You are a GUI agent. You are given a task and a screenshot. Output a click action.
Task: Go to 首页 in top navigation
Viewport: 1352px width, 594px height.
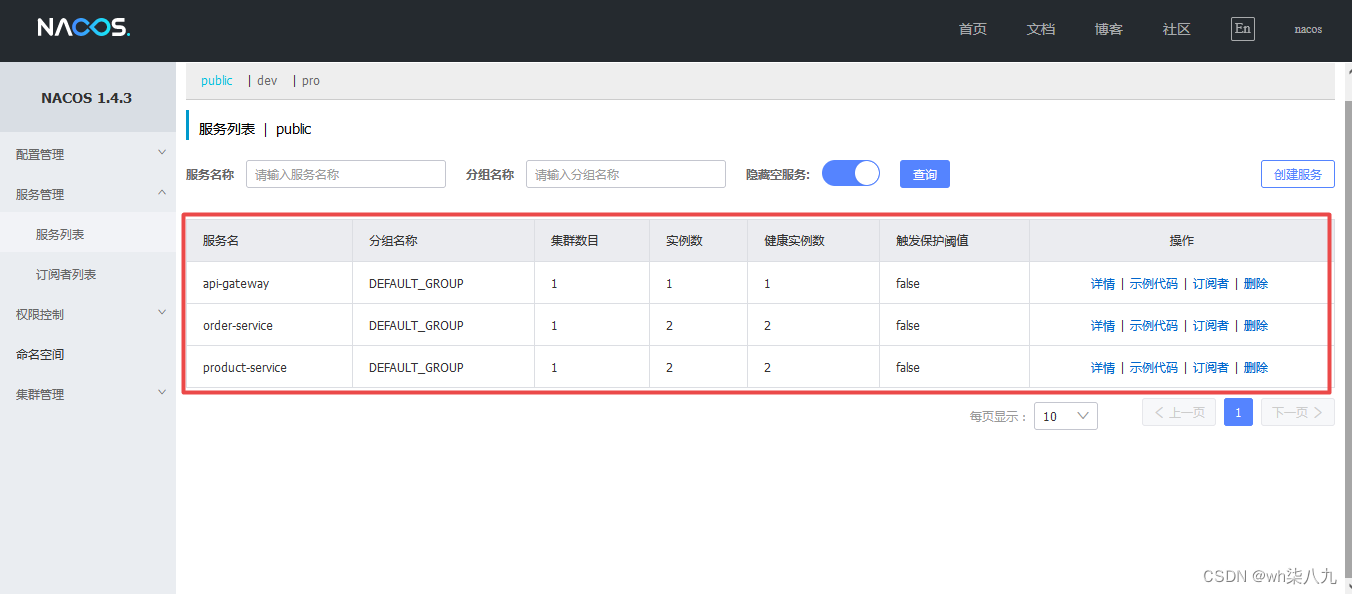[973, 29]
